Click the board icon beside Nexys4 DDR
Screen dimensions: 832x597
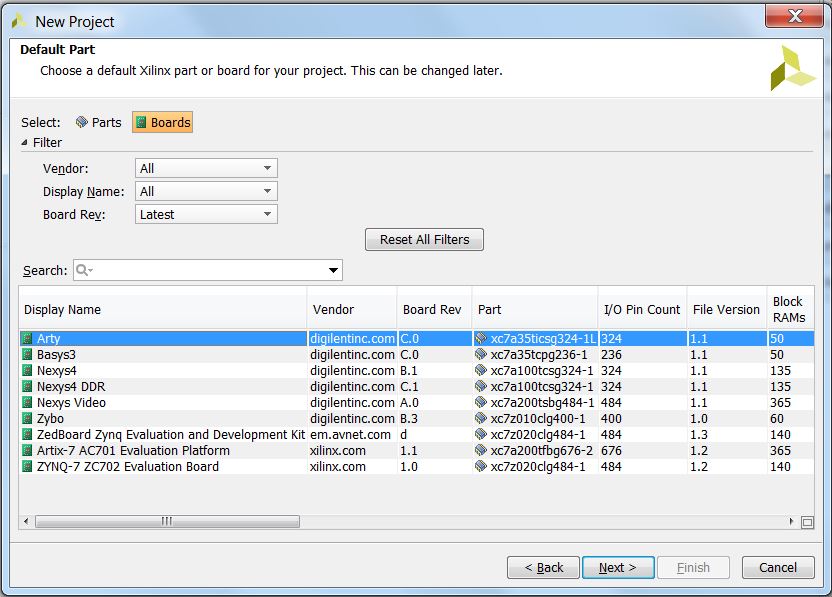[x=27, y=386]
